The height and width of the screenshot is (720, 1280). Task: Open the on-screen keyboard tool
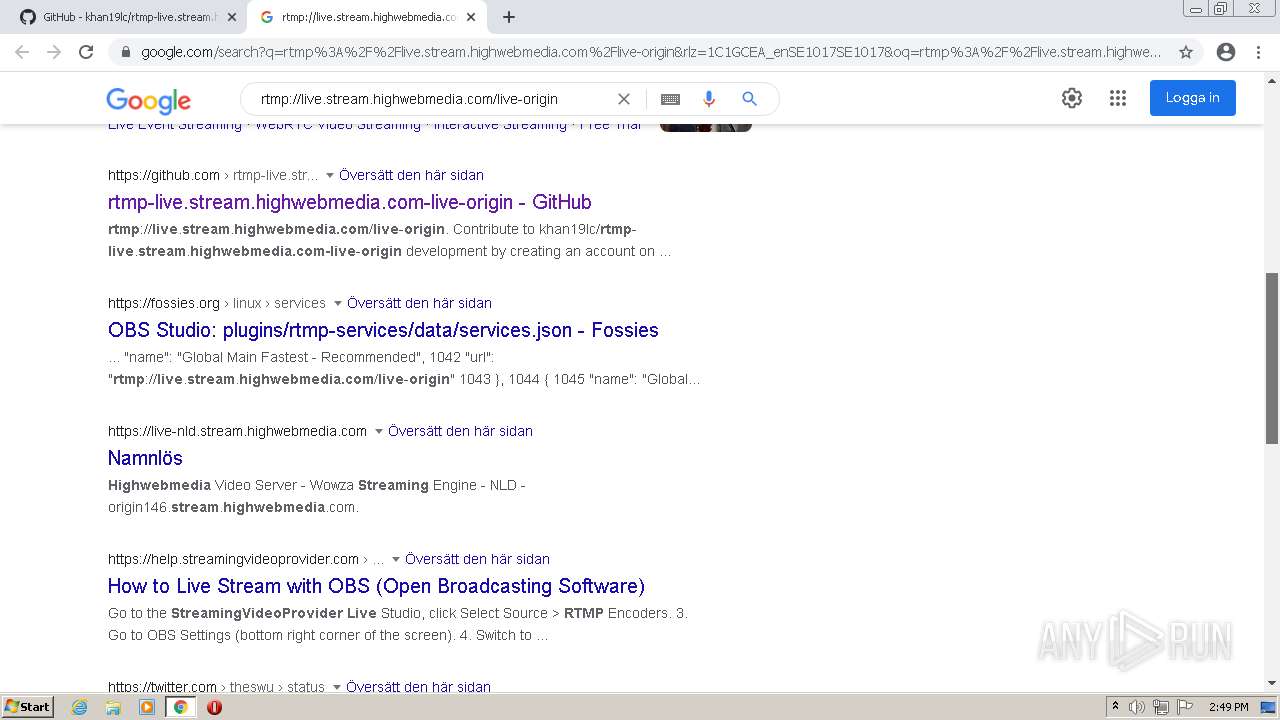pyautogui.click(x=671, y=99)
